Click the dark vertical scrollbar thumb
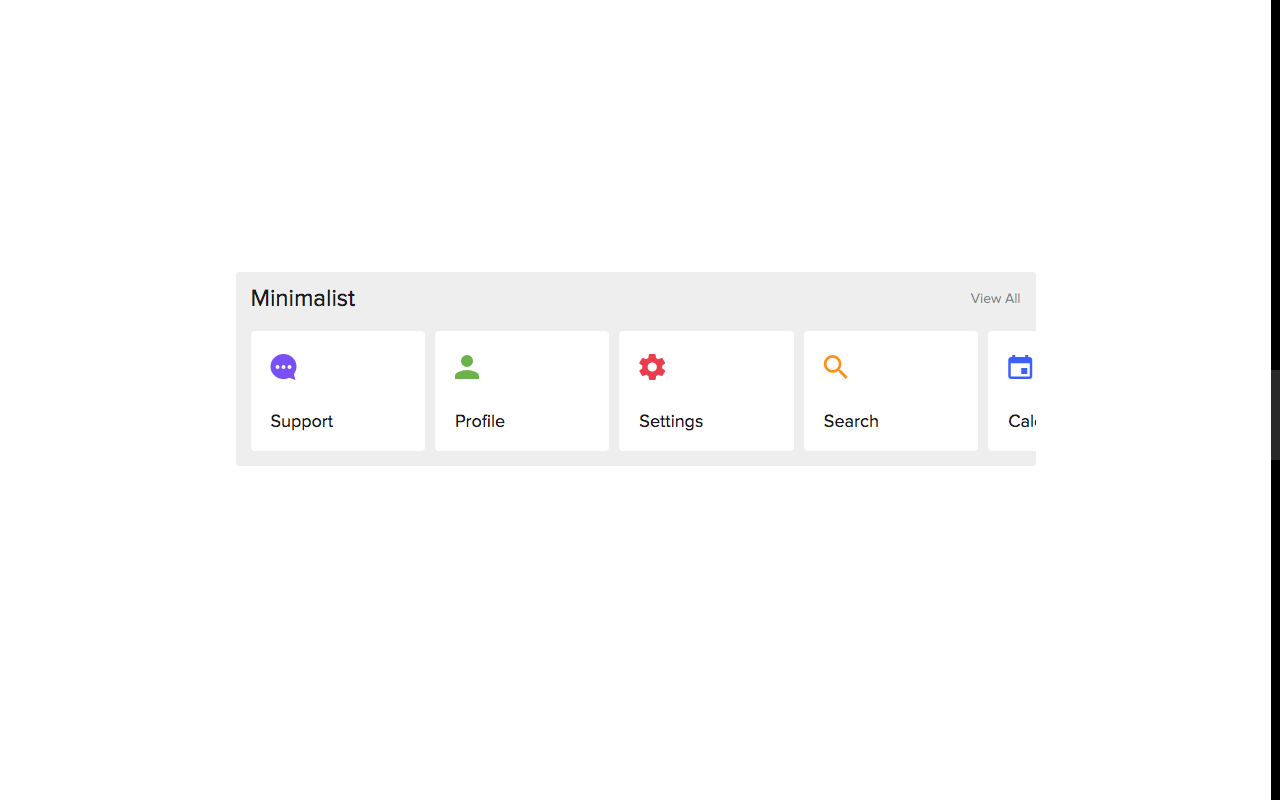This screenshot has width=1280, height=800. pyautogui.click(x=1275, y=415)
